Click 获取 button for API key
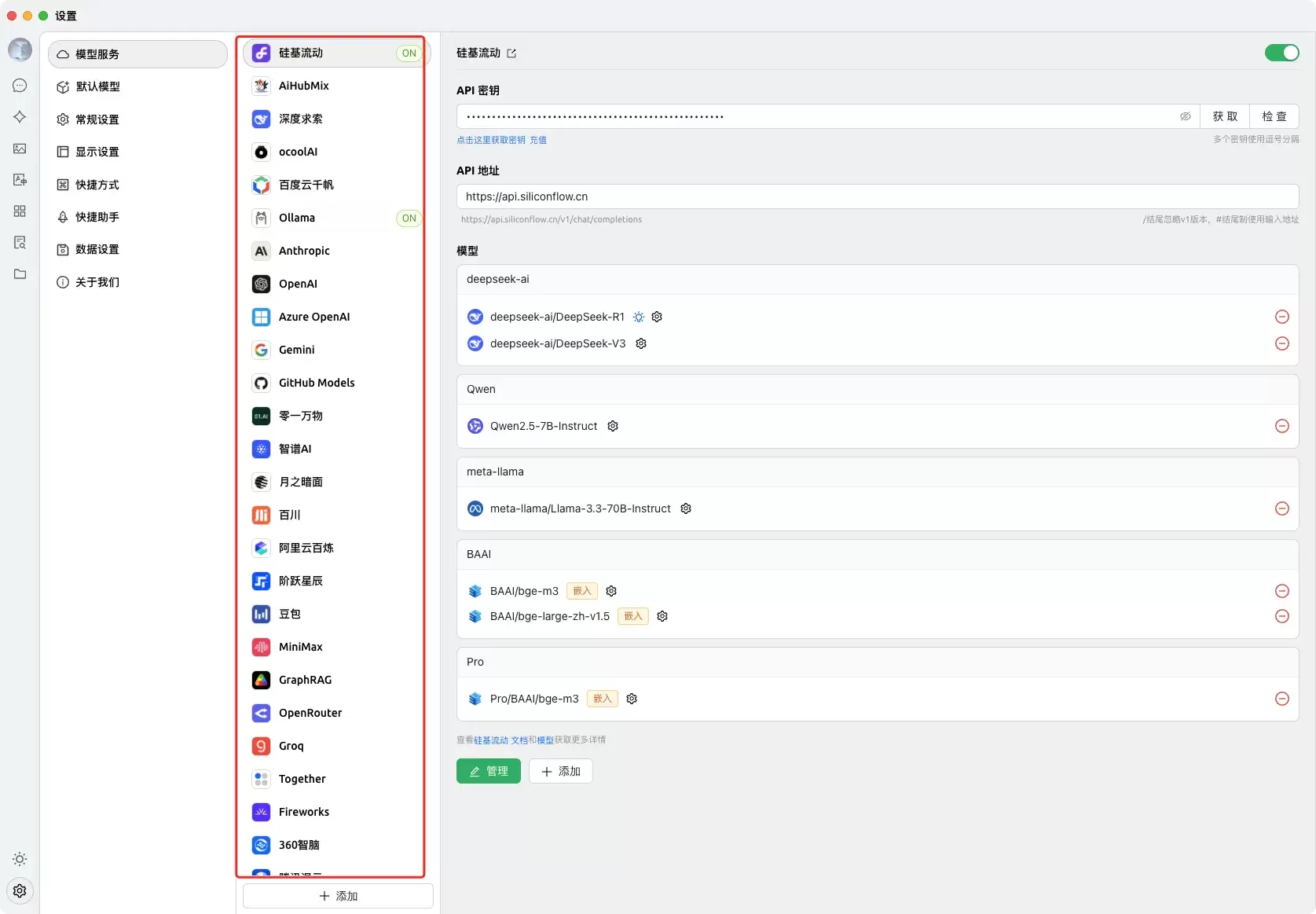The height and width of the screenshot is (914, 1316). (x=1225, y=116)
